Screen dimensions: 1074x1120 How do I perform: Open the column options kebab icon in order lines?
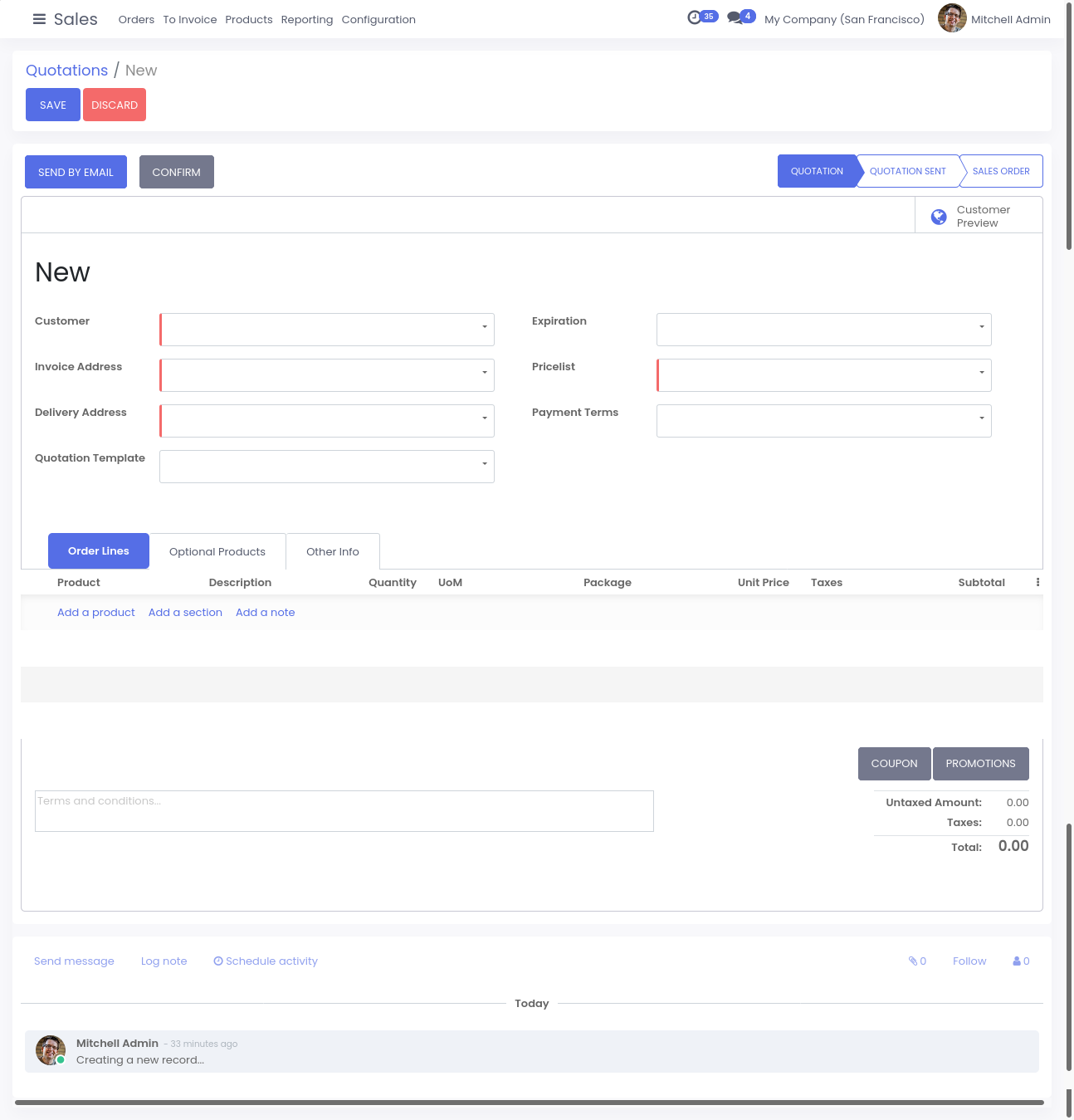click(x=1037, y=582)
